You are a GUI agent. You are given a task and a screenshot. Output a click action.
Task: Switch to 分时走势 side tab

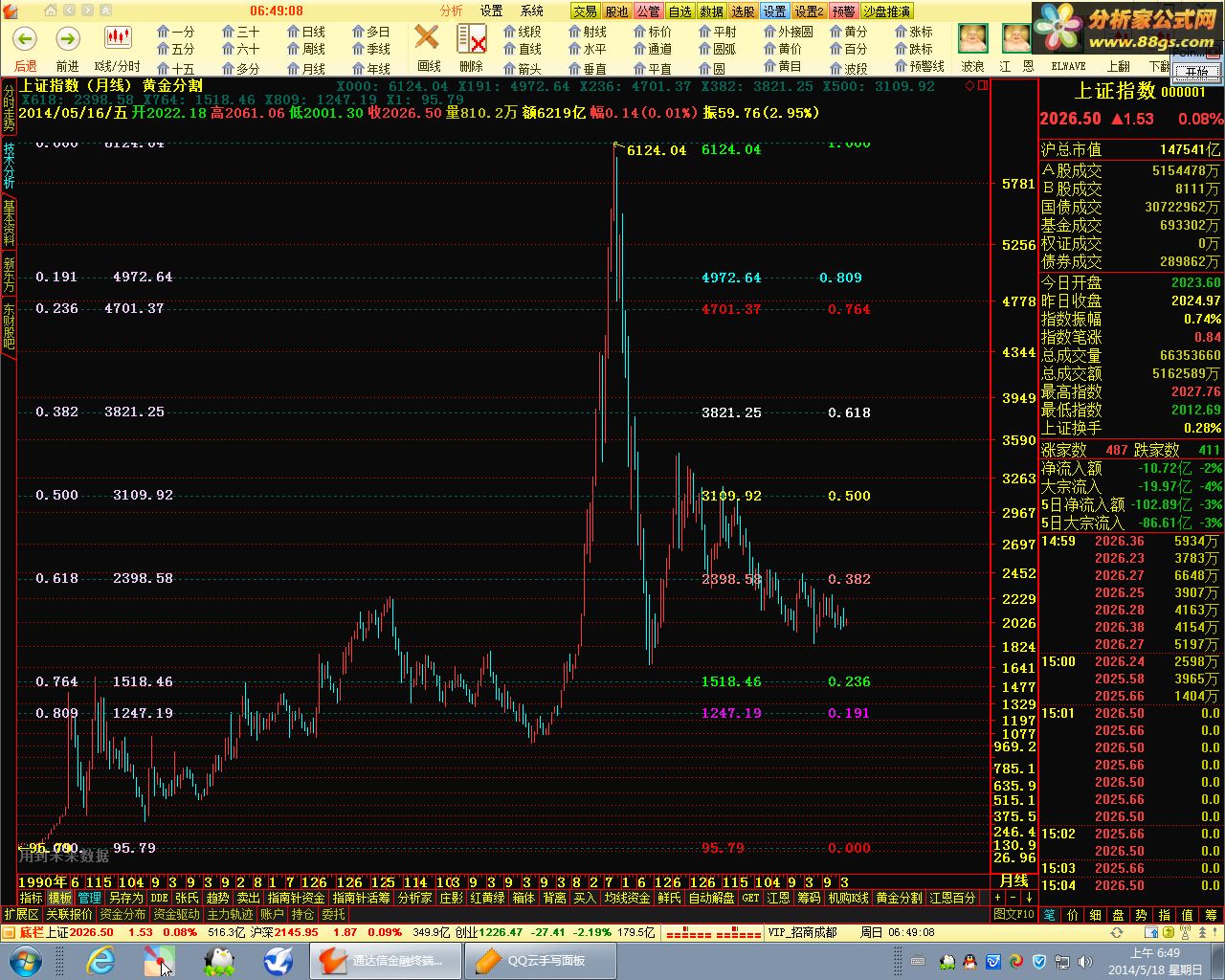[9, 108]
